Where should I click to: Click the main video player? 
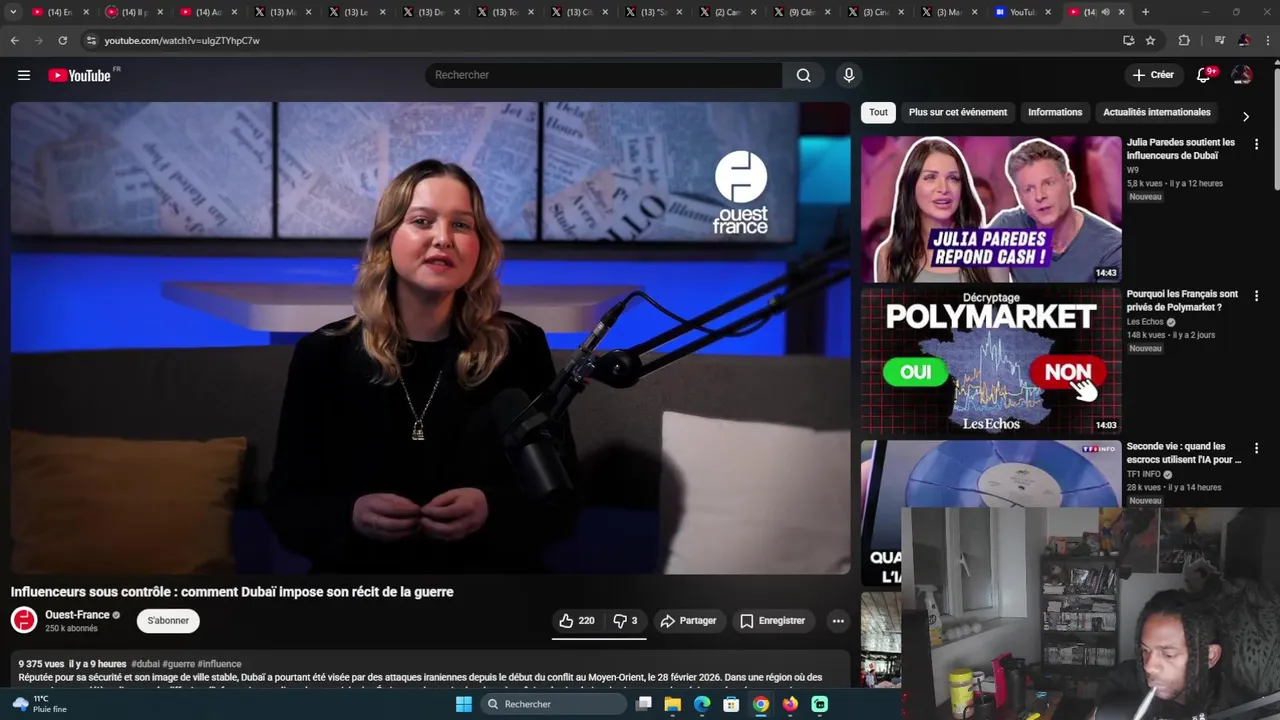click(x=430, y=338)
